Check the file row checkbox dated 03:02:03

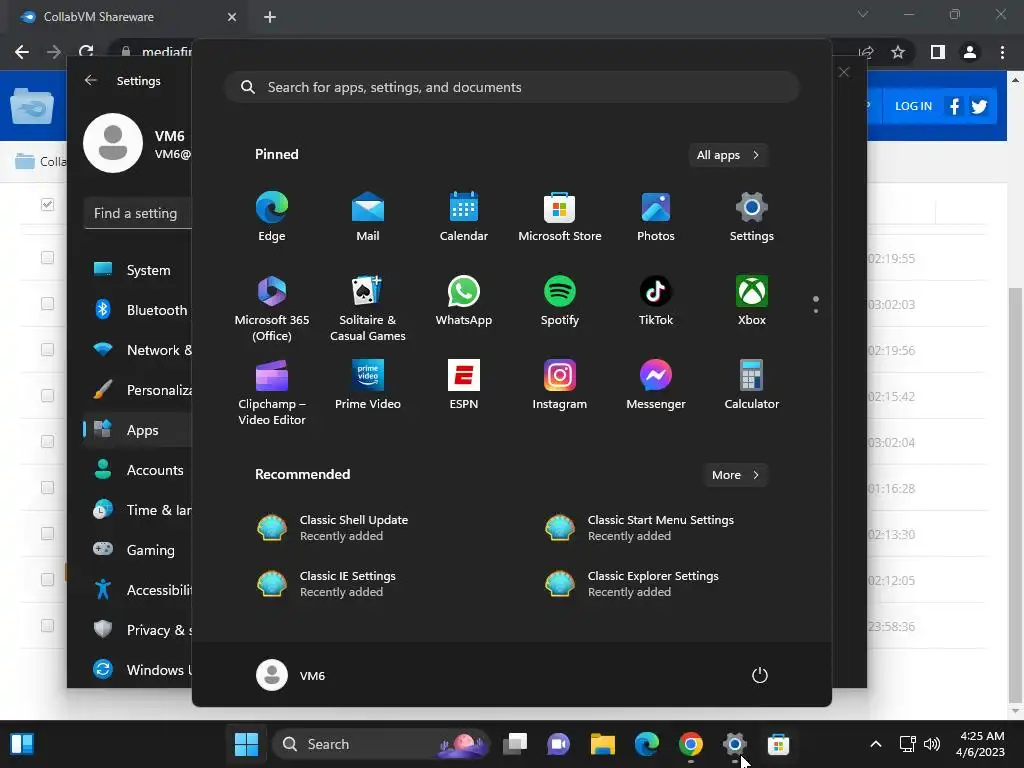coord(47,304)
